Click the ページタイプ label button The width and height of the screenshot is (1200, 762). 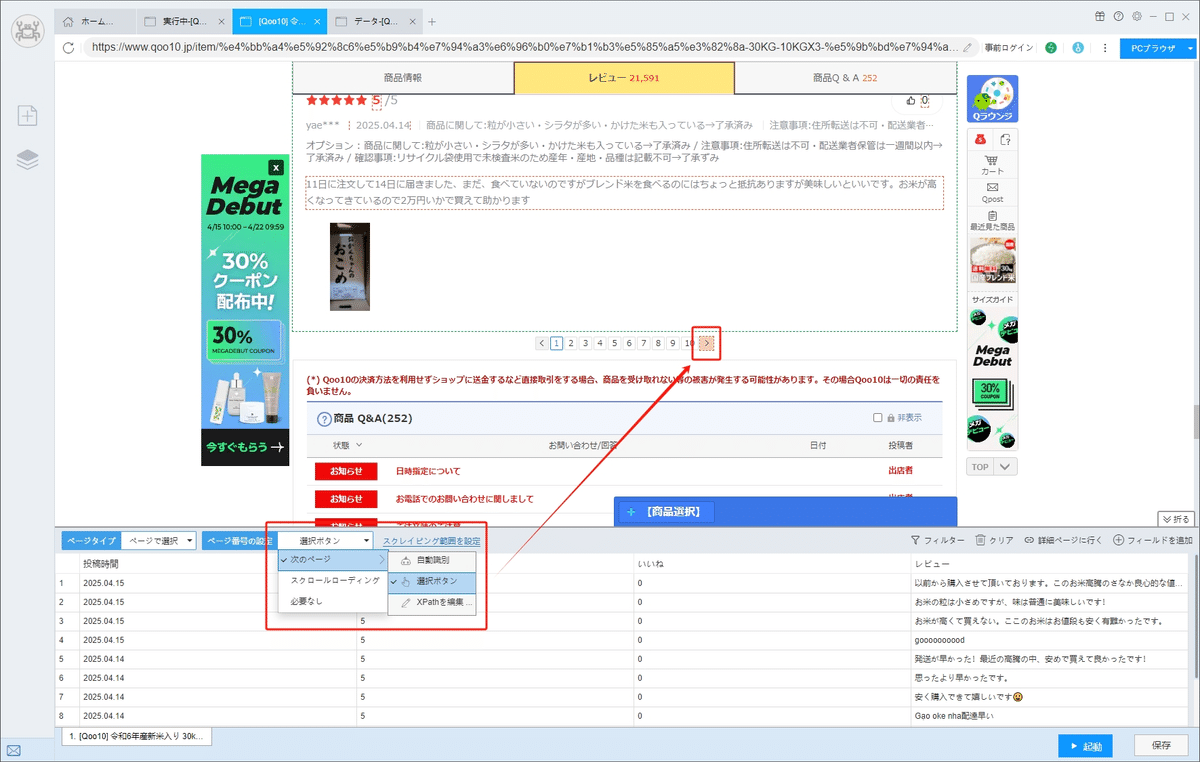tap(91, 541)
